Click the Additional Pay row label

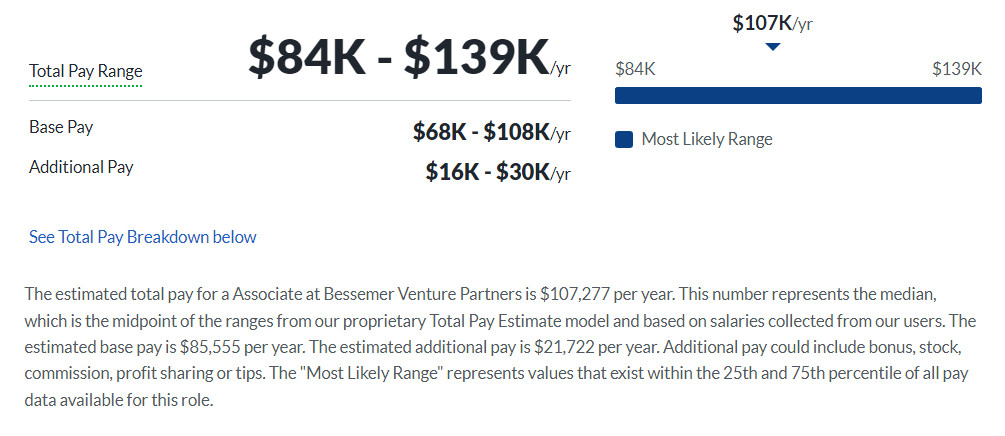(81, 167)
